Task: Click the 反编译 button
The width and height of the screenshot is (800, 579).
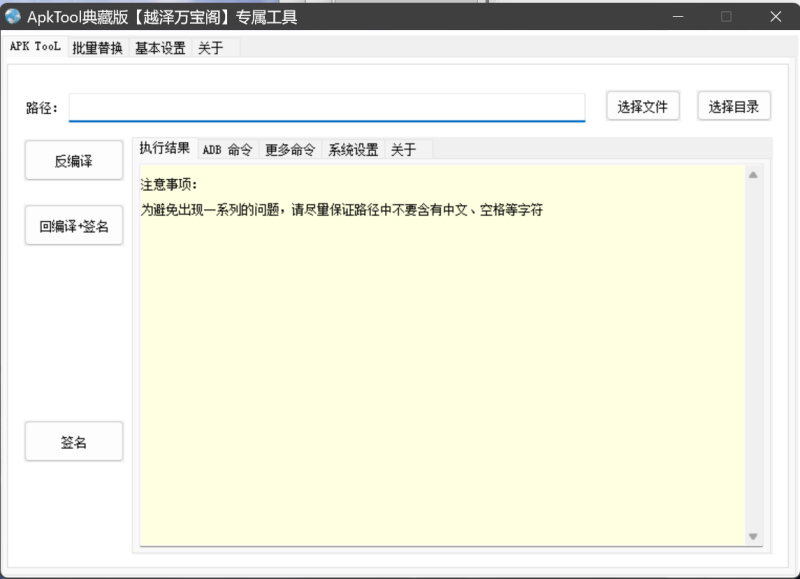Action: [x=74, y=161]
